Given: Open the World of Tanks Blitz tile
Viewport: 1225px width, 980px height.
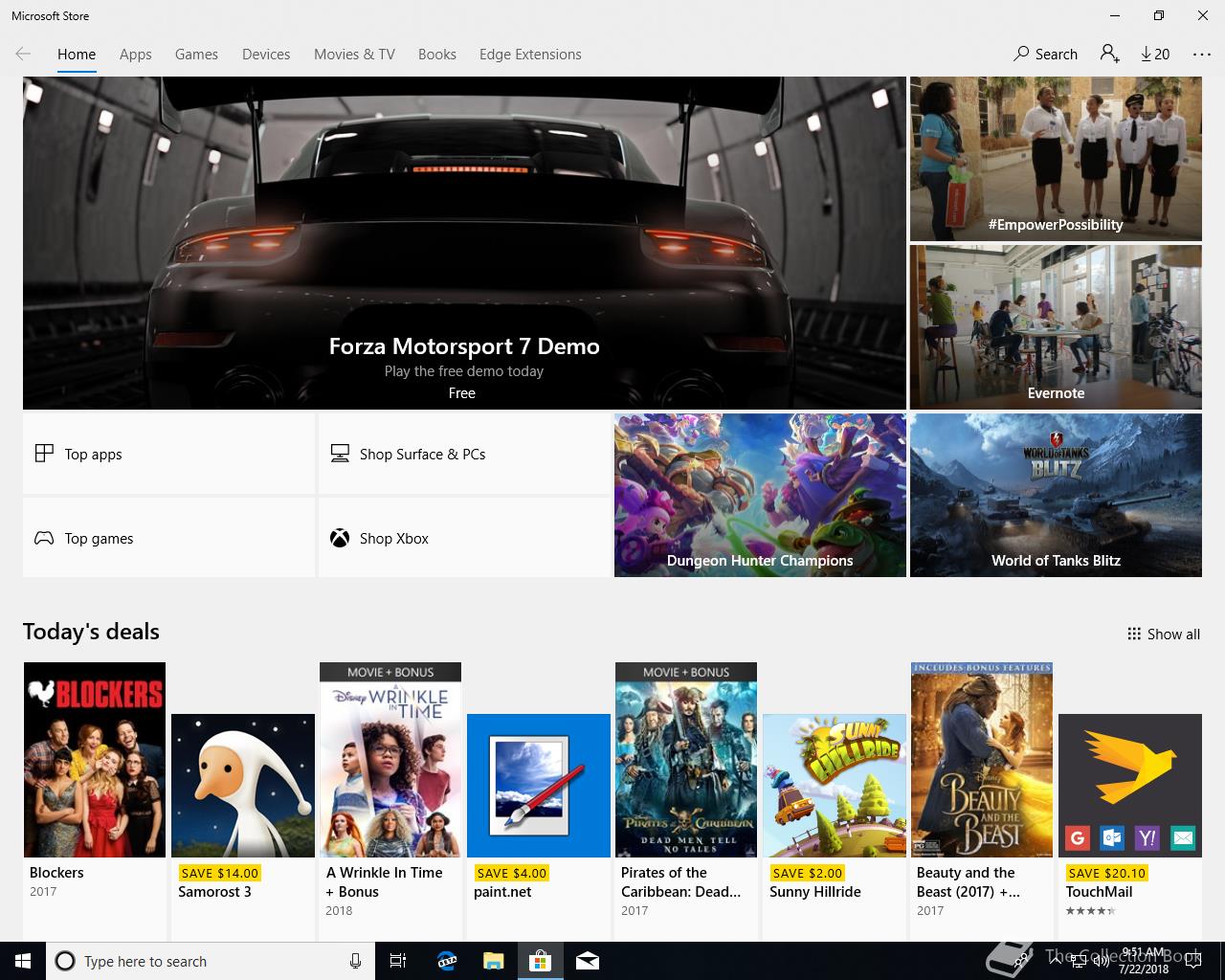Looking at the screenshot, I should click(x=1056, y=495).
